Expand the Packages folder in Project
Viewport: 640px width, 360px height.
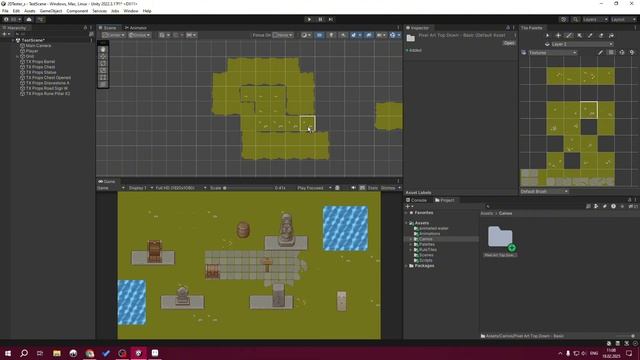407,266
